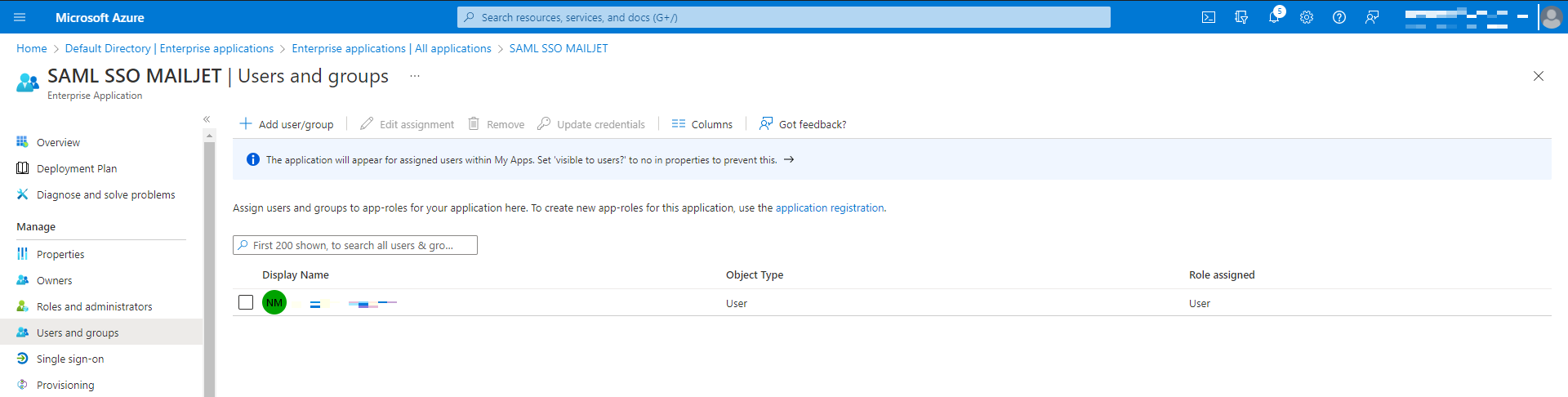Click the Add user/group plus icon
This screenshot has height=397, width=1568.
tap(245, 123)
